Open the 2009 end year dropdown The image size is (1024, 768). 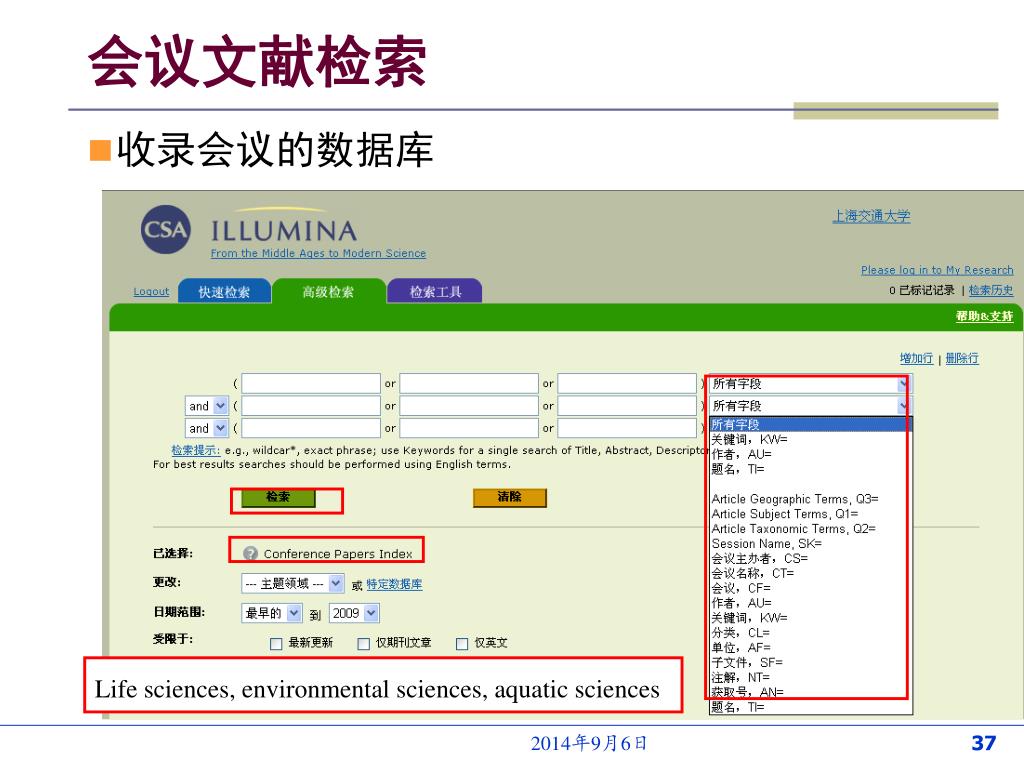(371, 613)
